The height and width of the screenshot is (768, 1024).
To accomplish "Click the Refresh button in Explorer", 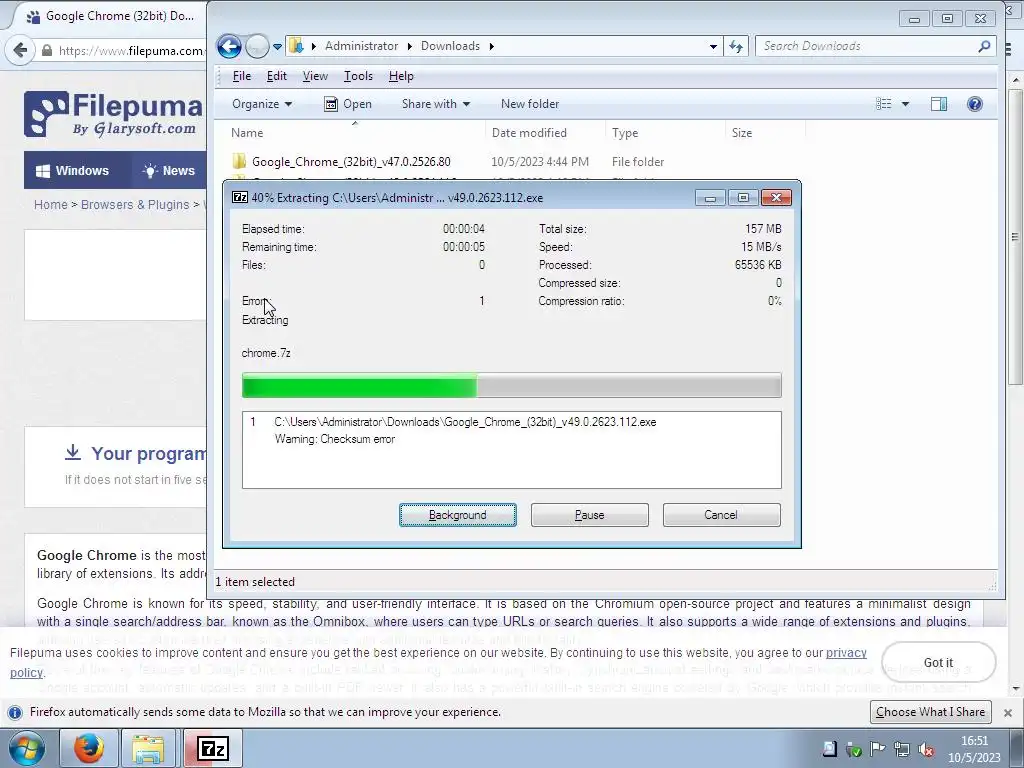I will [x=736, y=46].
